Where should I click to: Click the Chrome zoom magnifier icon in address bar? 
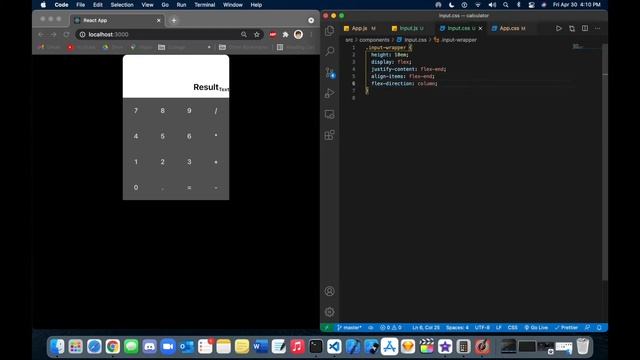tap(244, 35)
